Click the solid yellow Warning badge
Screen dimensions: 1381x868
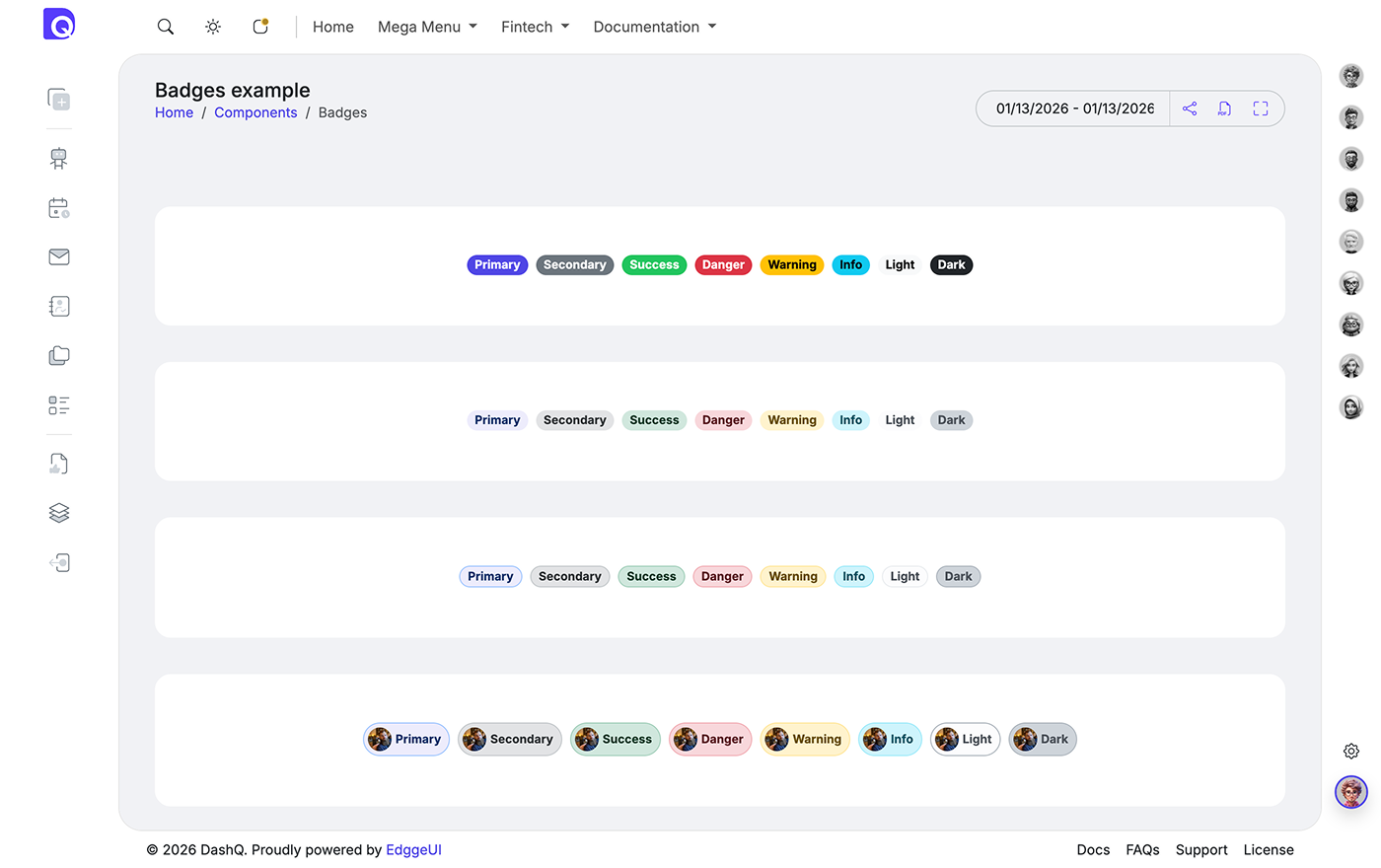click(x=792, y=265)
